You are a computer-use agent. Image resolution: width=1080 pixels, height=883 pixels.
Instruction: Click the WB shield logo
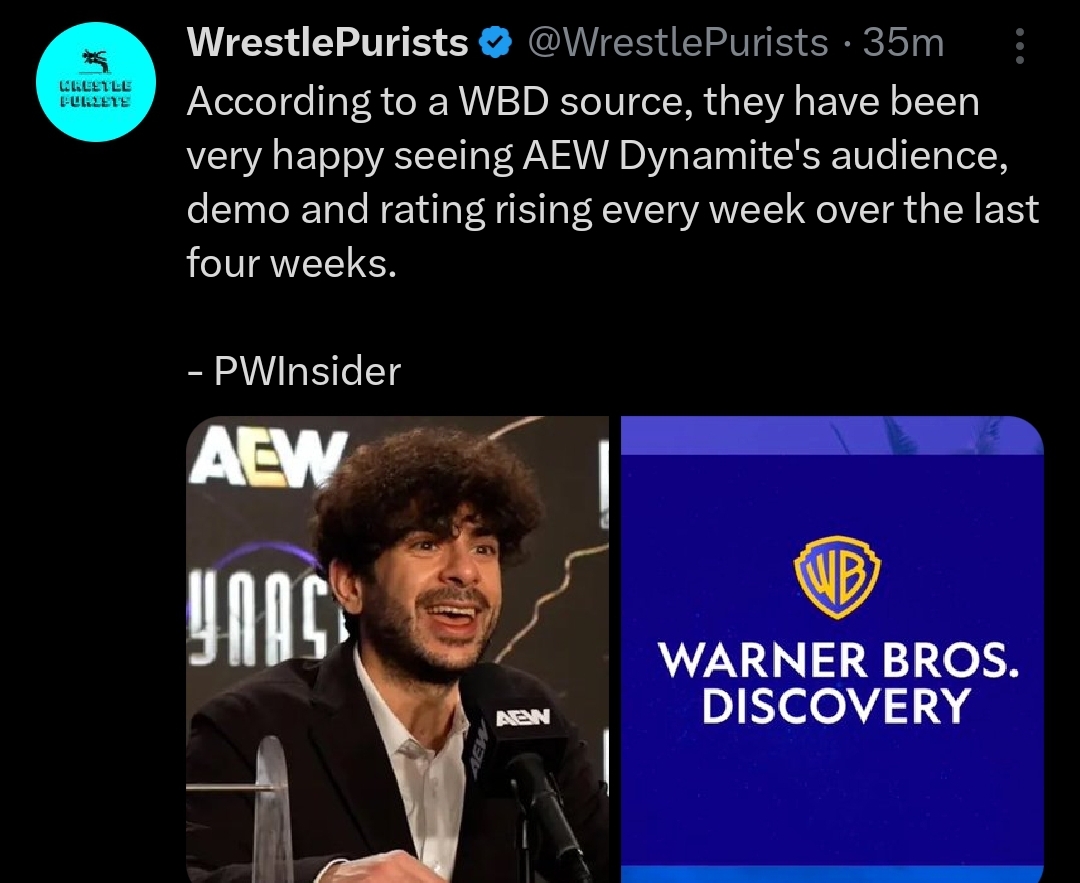[x=837, y=576]
